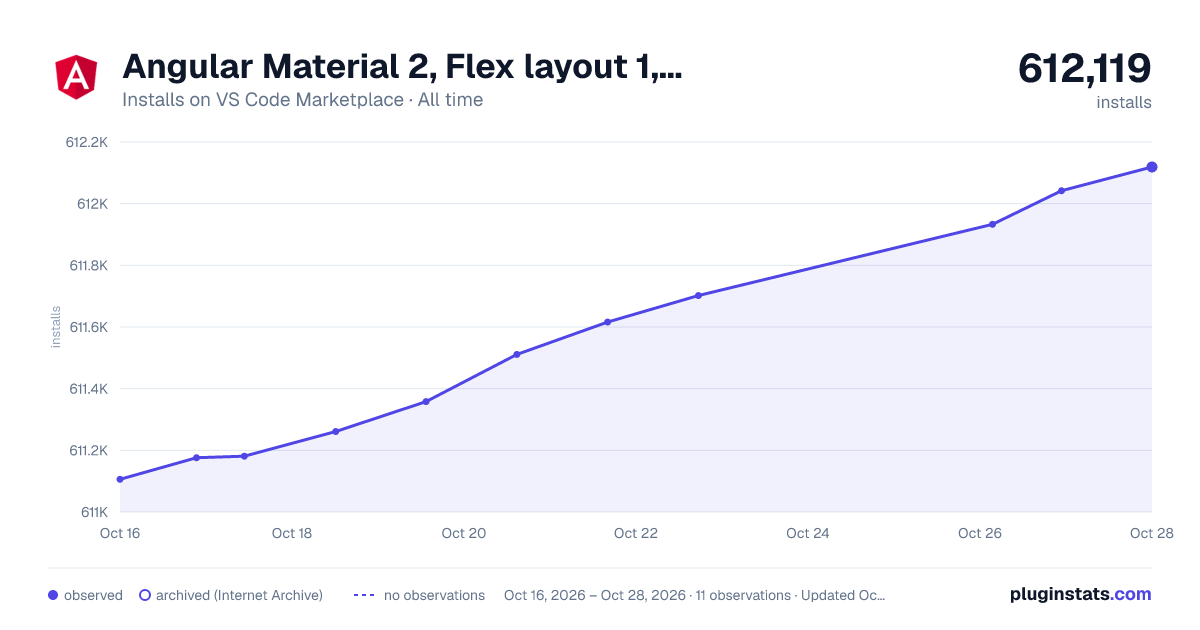
Task: Click the Angular logo icon
Action: (76, 77)
